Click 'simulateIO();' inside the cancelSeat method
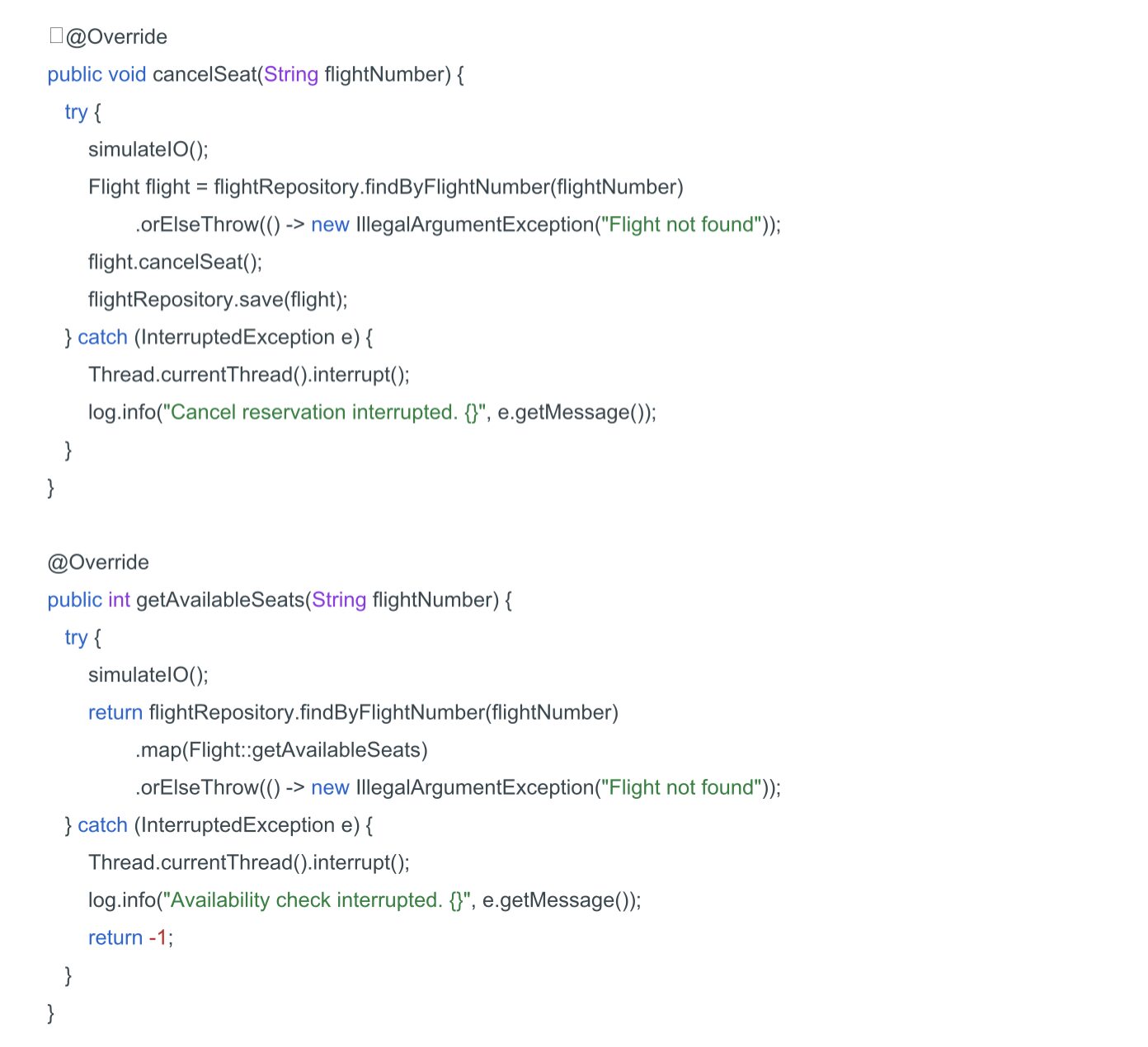Image resolution: width=1148 pixels, height=1047 pixels. [x=148, y=149]
